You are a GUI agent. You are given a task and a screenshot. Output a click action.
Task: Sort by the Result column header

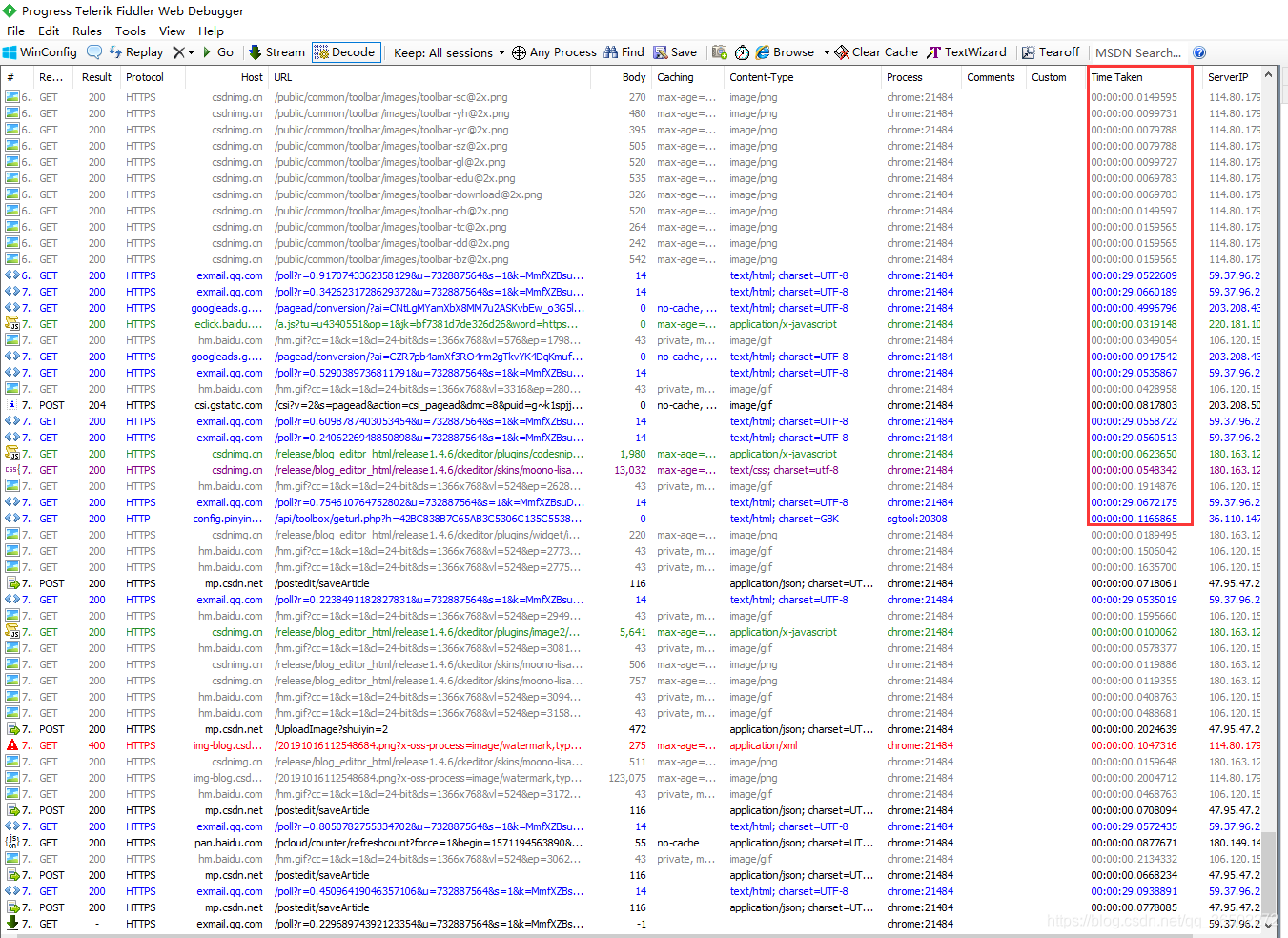click(x=97, y=77)
